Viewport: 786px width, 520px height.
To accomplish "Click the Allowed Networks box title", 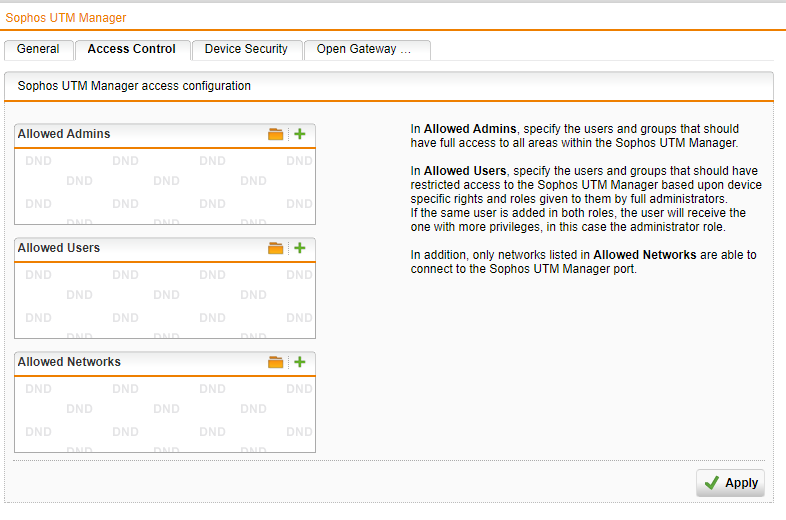I will click(69, 362).
